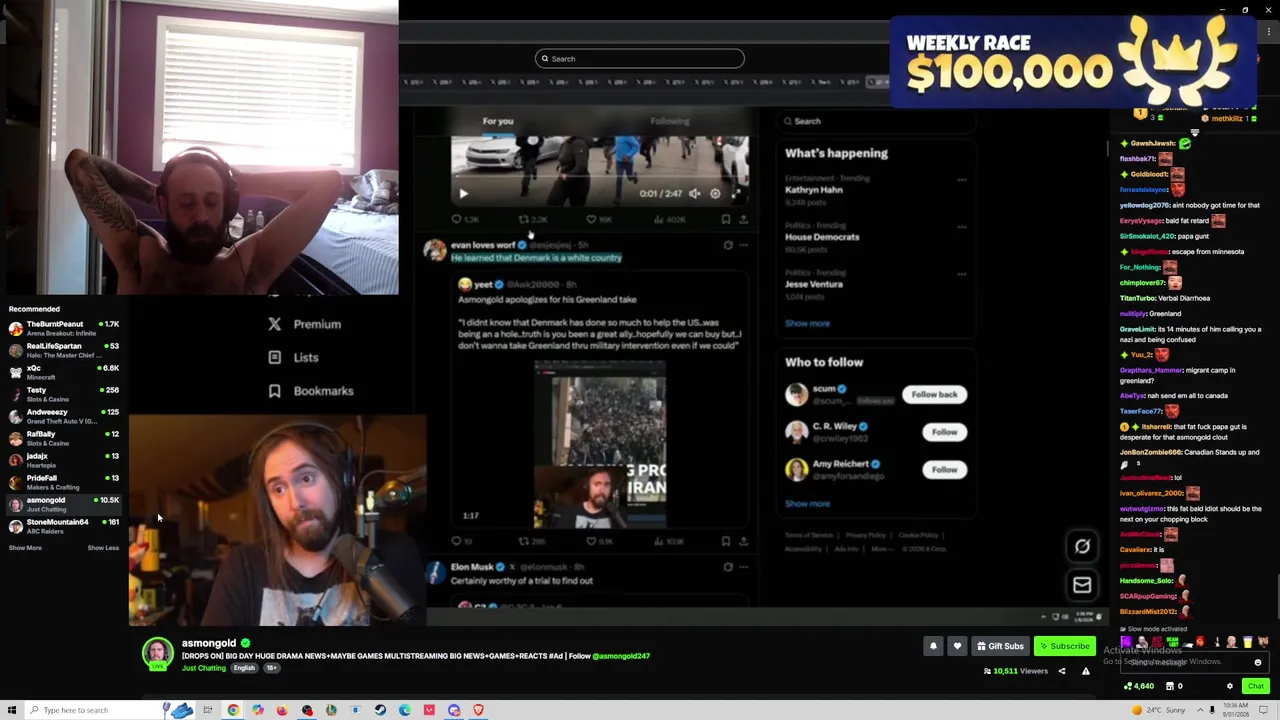Share the top video tweet
This screenshot has height=720, width=1280.
click(743, 219)
